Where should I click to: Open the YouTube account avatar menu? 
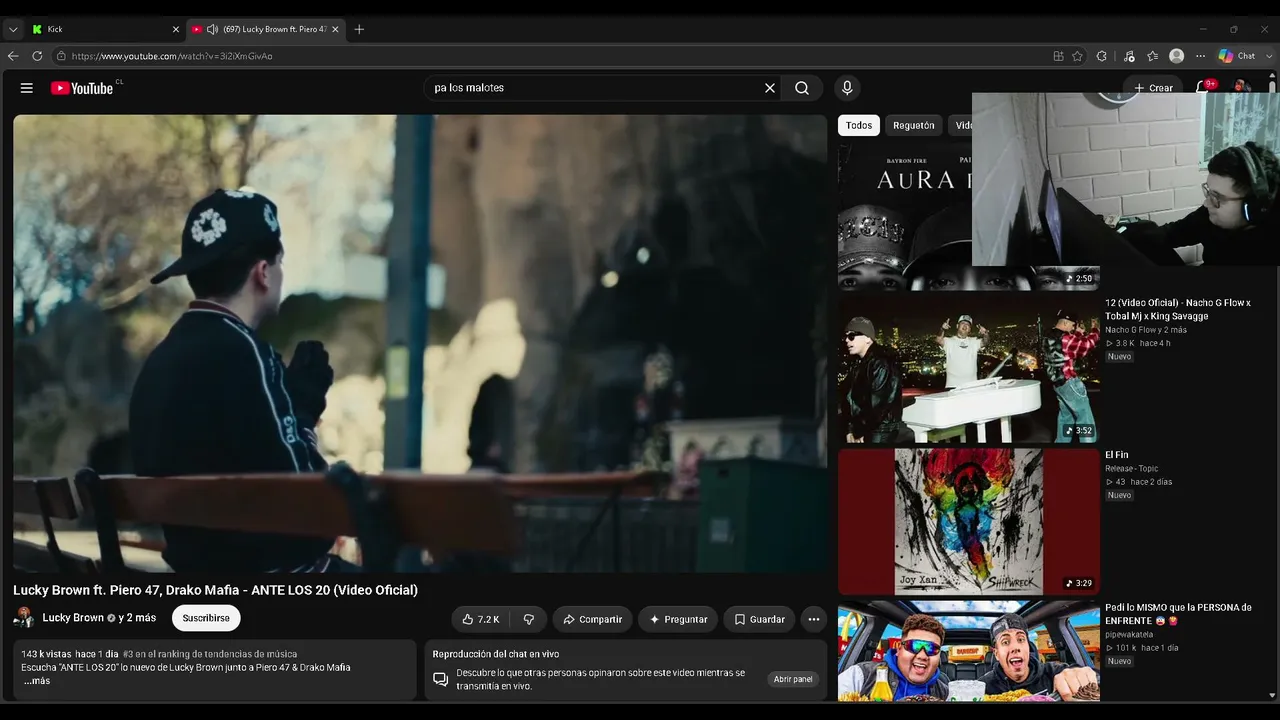1242,88
